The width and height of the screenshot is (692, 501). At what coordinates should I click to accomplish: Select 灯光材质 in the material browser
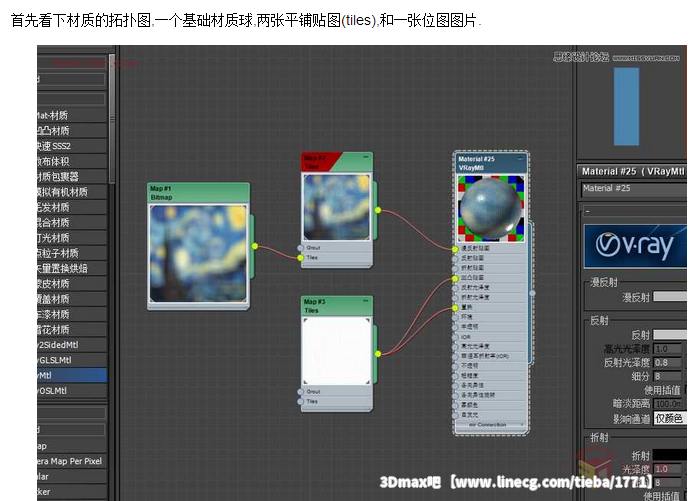click(x=72, y=238)
